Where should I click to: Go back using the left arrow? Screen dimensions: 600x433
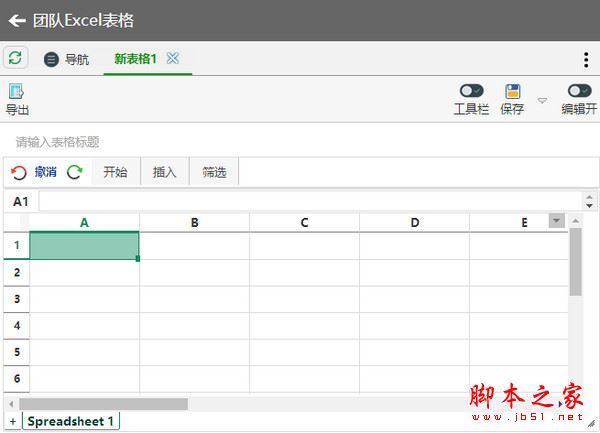tap(17, 21)
